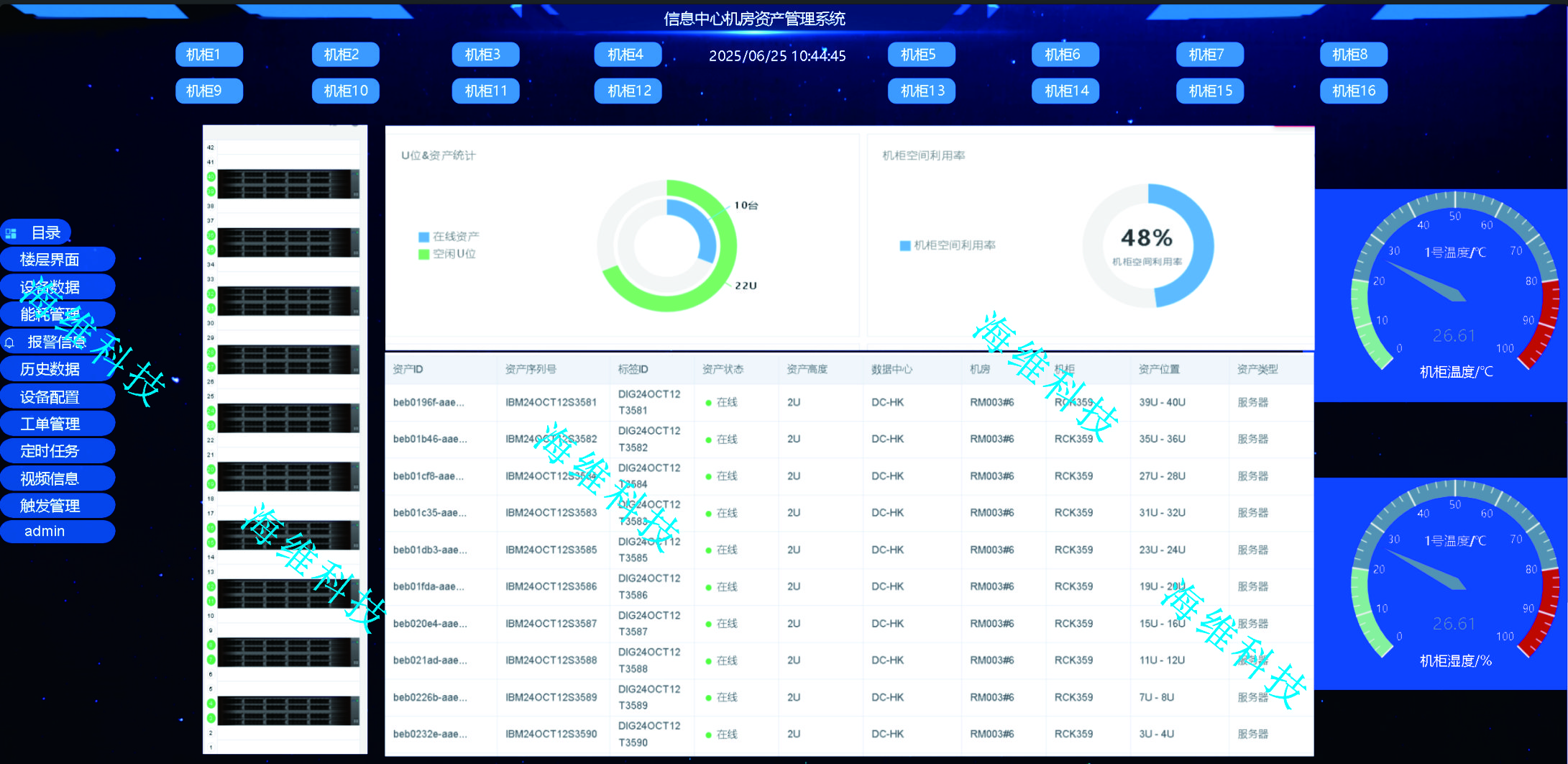Open 历史数据 from the sidebar
Image resolution: width=1568 pixels, height=764 pixels.
coord(50,369)
